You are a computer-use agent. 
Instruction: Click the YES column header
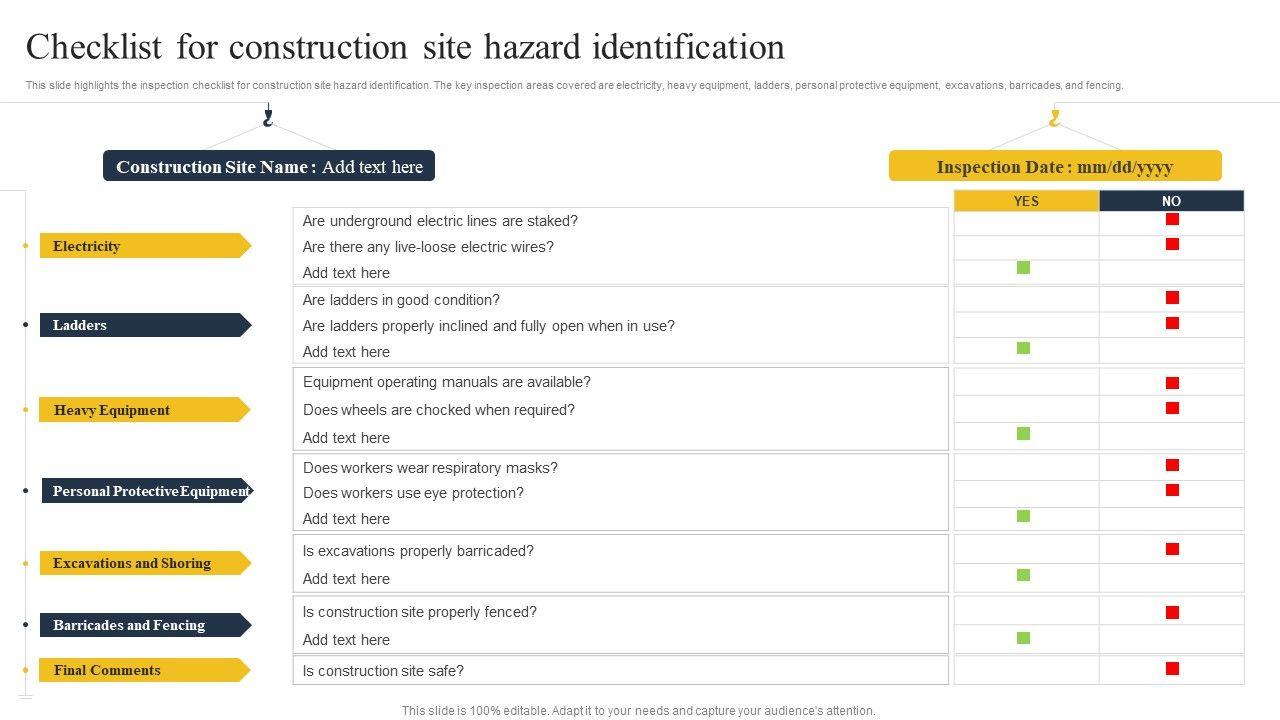pos(1026,201)
